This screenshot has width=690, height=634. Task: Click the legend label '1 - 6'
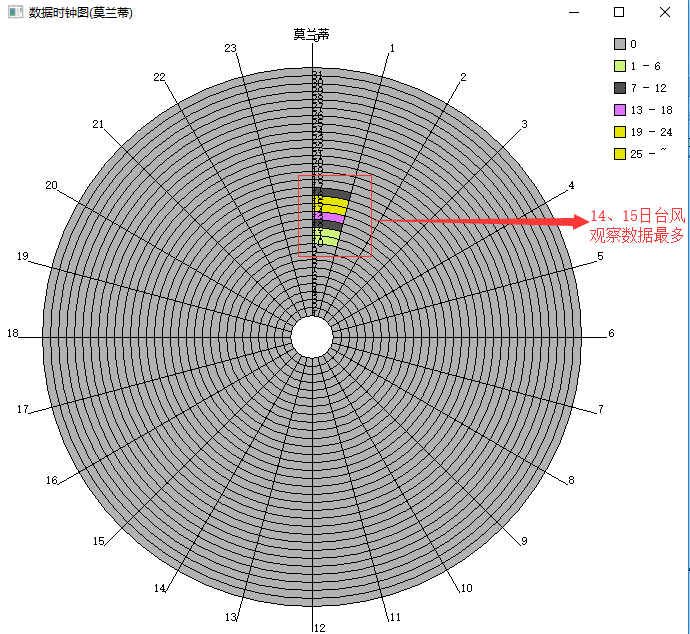coord(645,66)
